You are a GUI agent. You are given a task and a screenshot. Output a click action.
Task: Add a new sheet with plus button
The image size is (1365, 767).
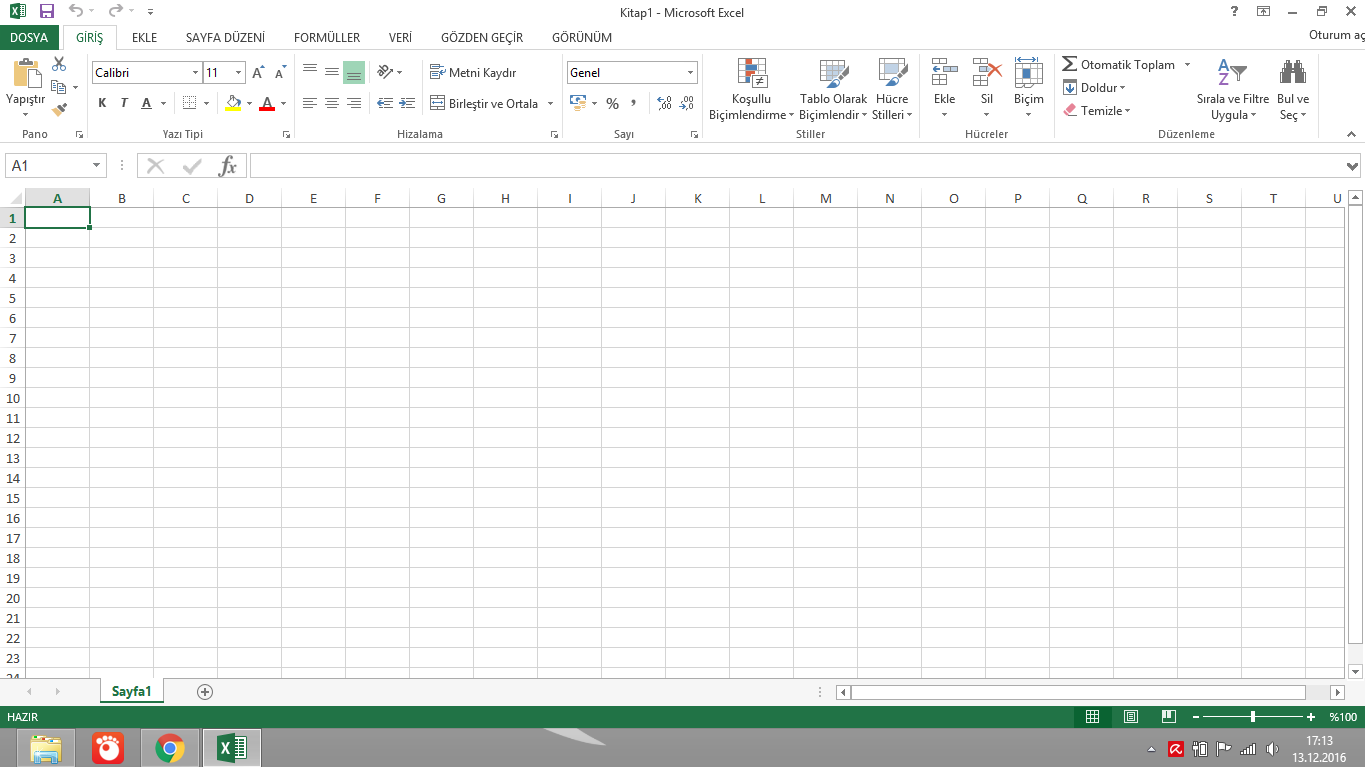pos(205,691)
